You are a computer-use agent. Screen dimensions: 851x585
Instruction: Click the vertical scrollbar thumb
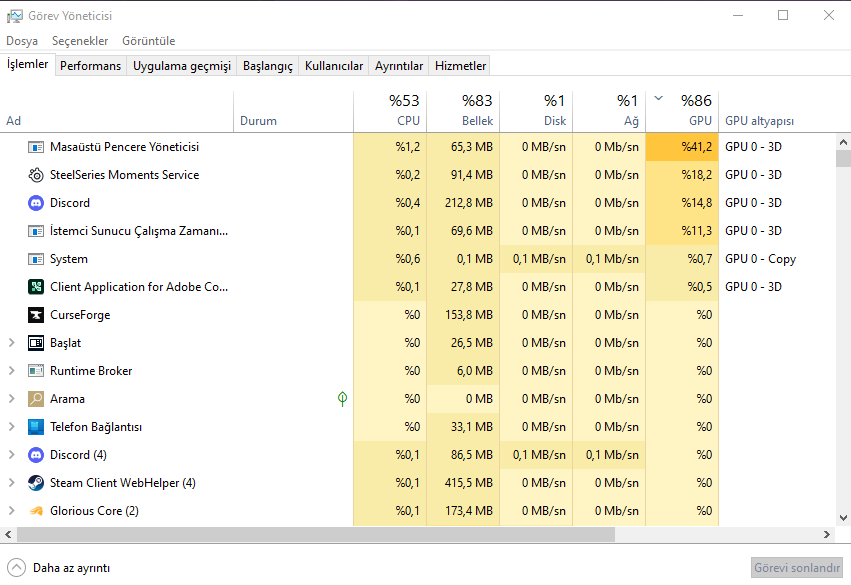coord(843,158)
